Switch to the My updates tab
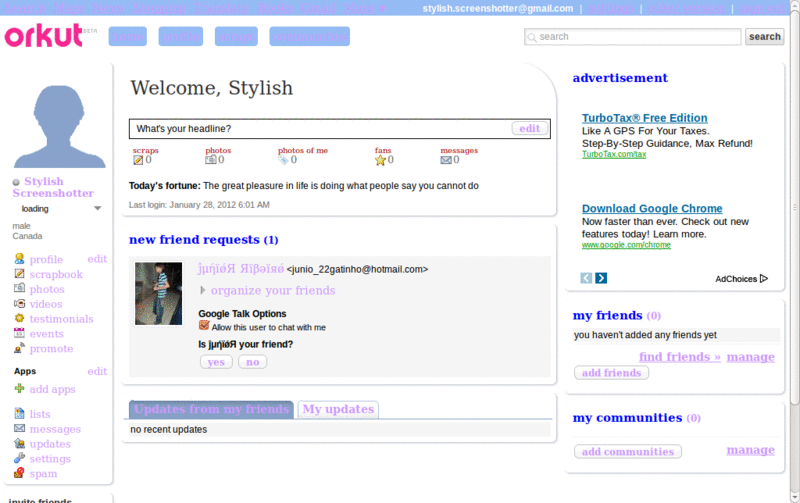 338,409
